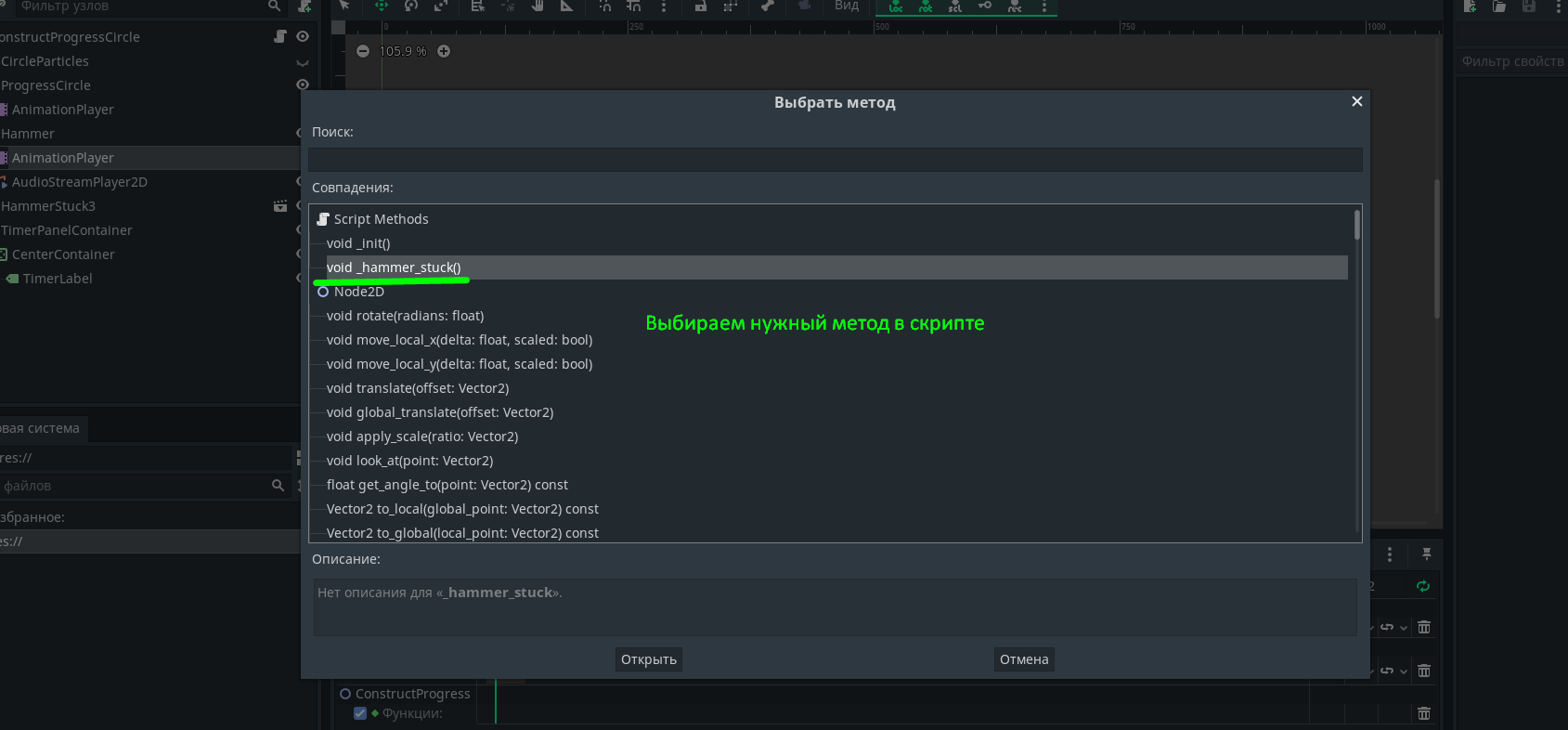
Task: Open the animation key options three-dot menu
Action: coord(1044,6)
